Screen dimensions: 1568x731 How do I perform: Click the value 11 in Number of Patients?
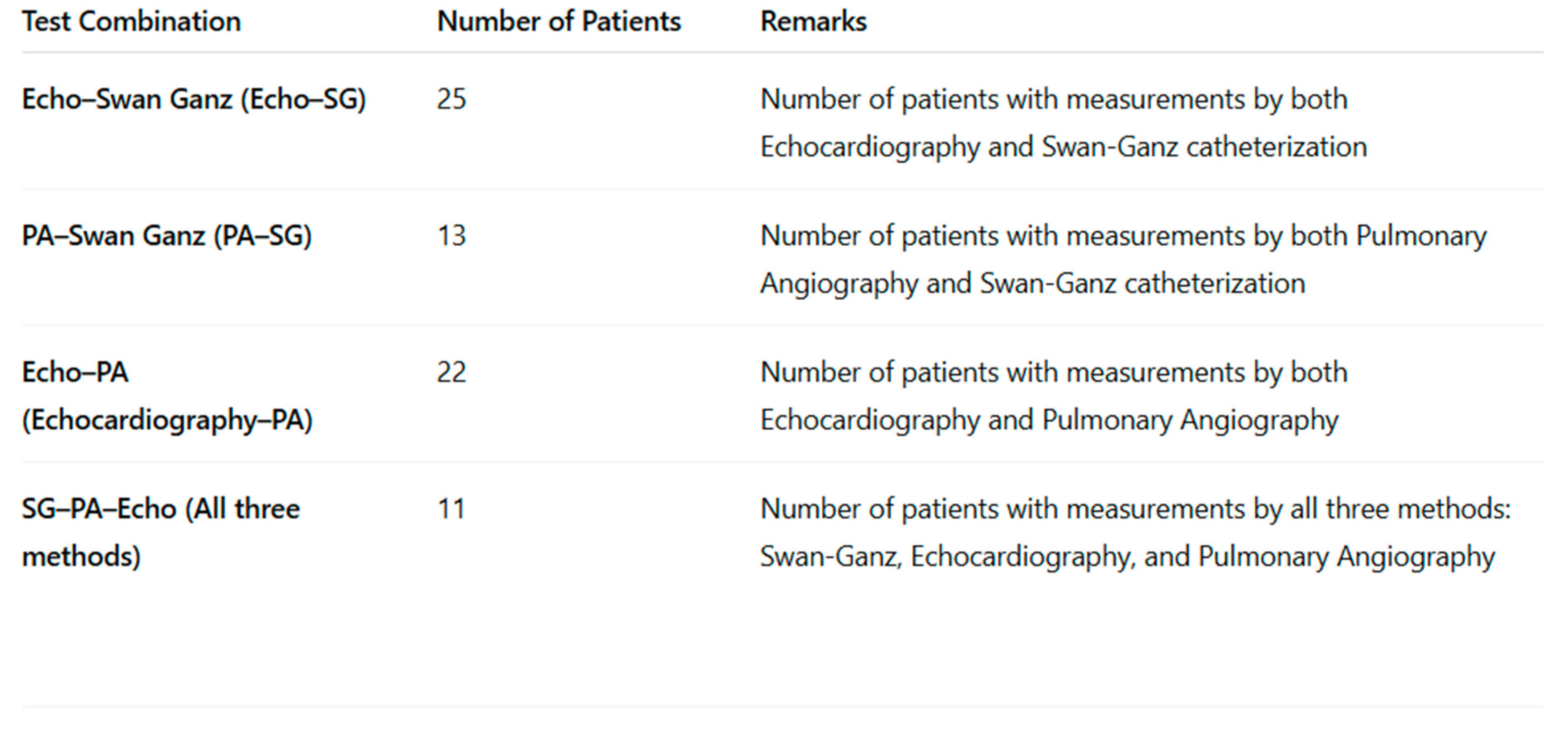tap(451, 508)
